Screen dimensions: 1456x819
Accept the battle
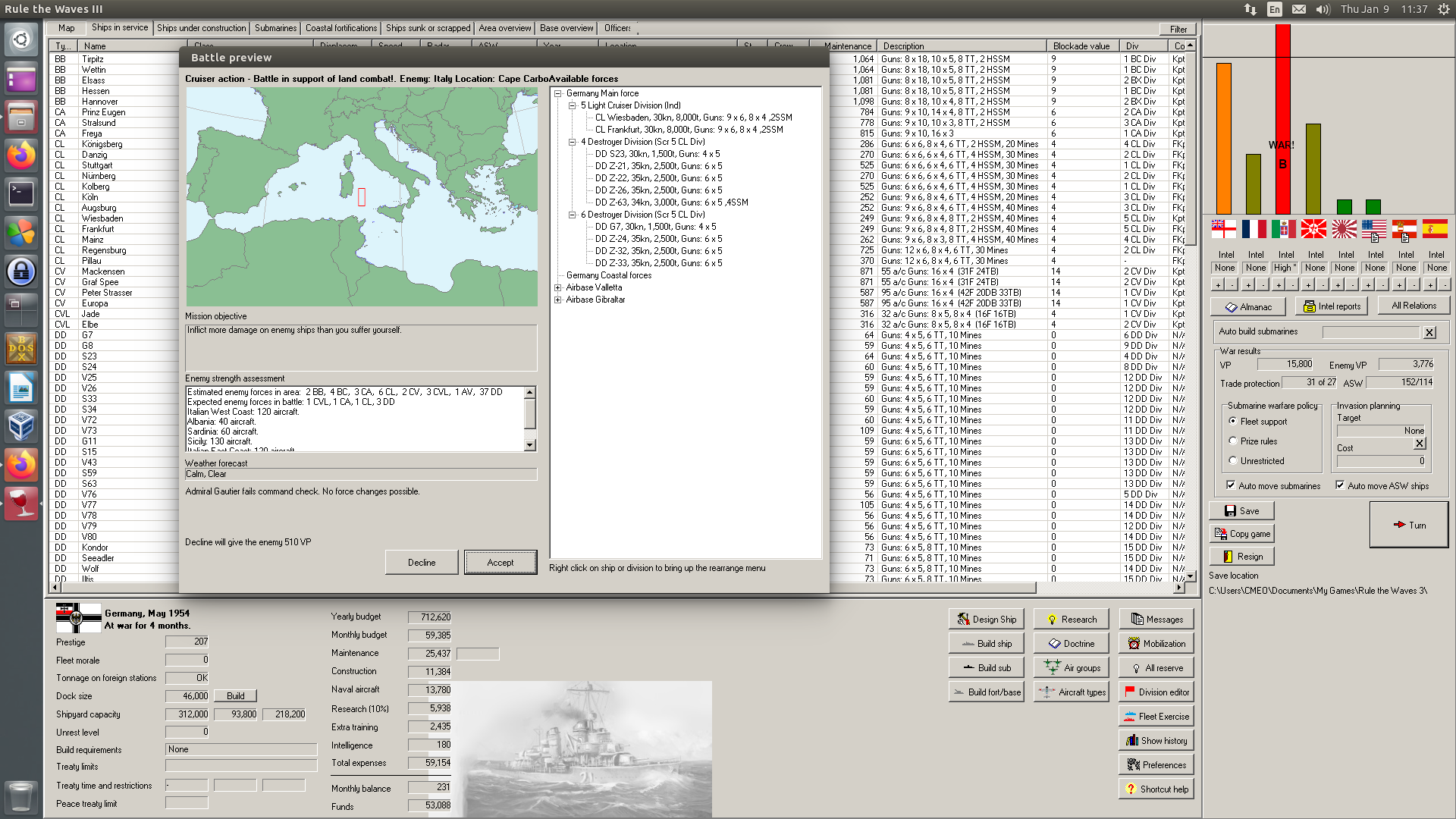(500, 562)
